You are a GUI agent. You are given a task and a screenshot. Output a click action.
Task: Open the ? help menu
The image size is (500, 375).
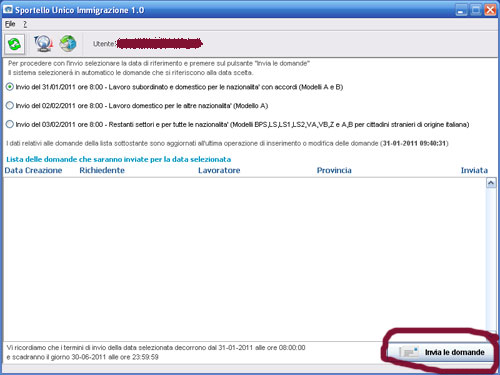[25, 24]
